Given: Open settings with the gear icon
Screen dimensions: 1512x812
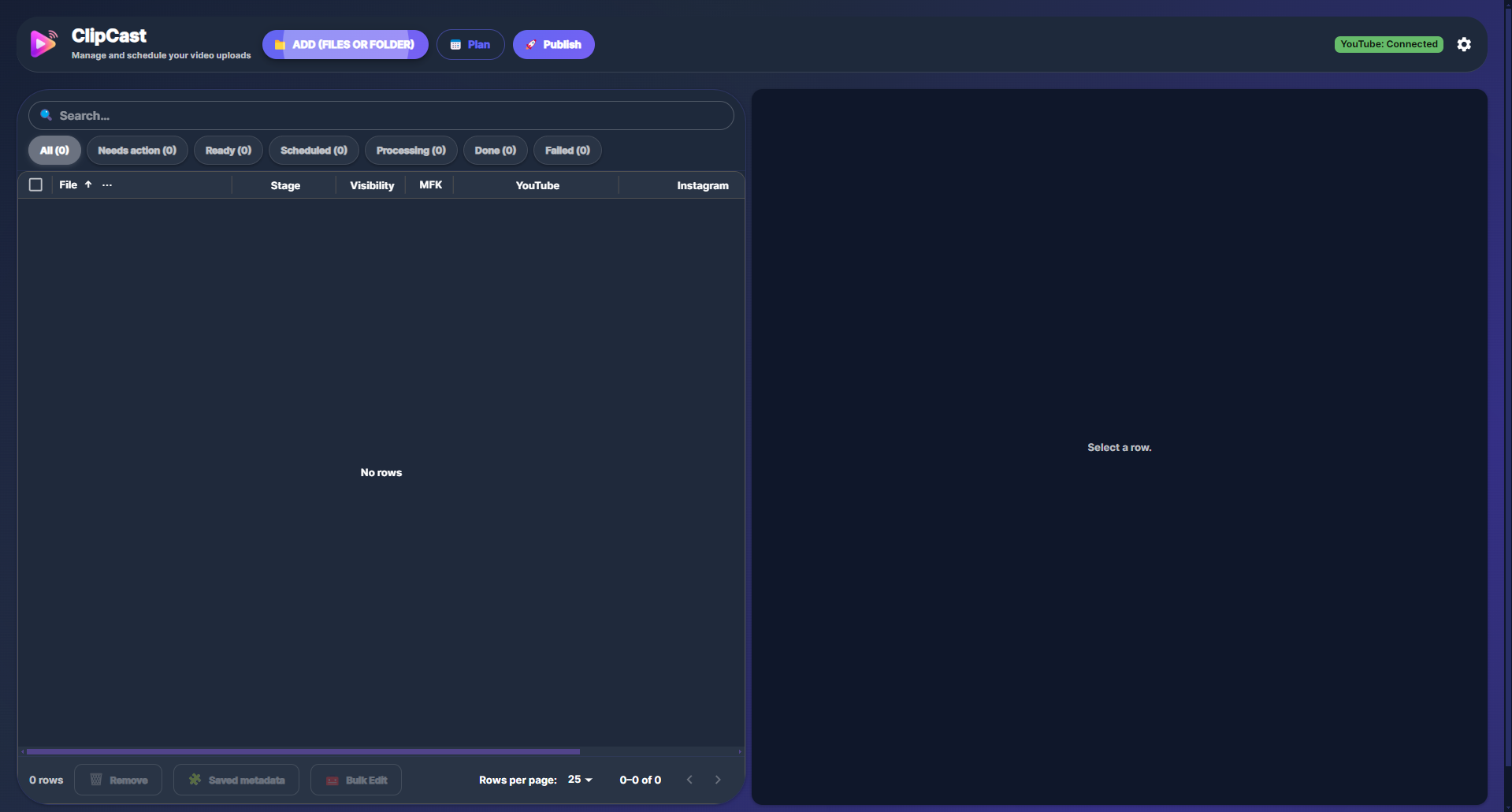Looking at the screenshot, I should pos(1464,44).
